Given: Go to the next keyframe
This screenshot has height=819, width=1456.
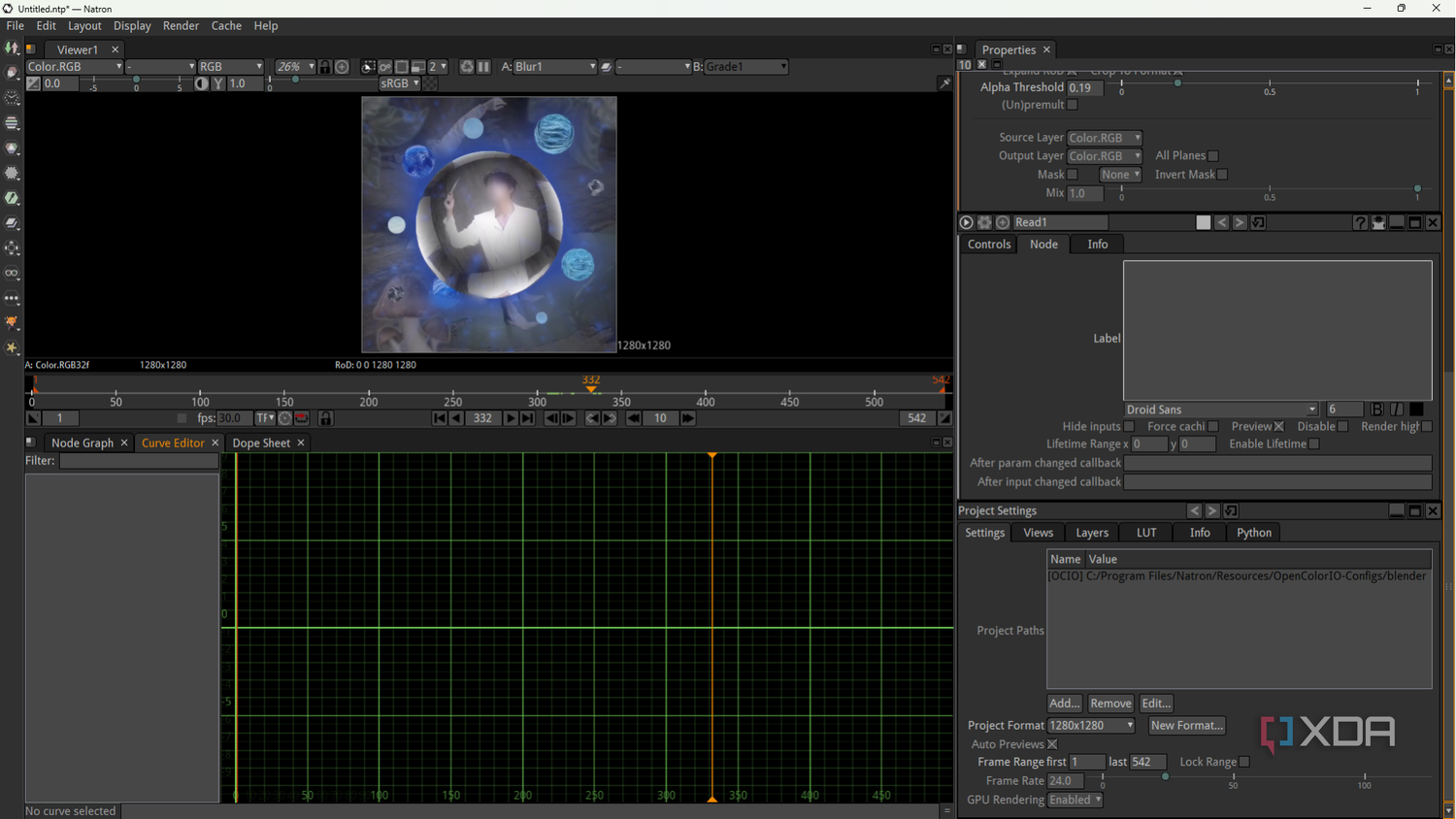Looking at the screenshot, I should click(x=610, y=418).
